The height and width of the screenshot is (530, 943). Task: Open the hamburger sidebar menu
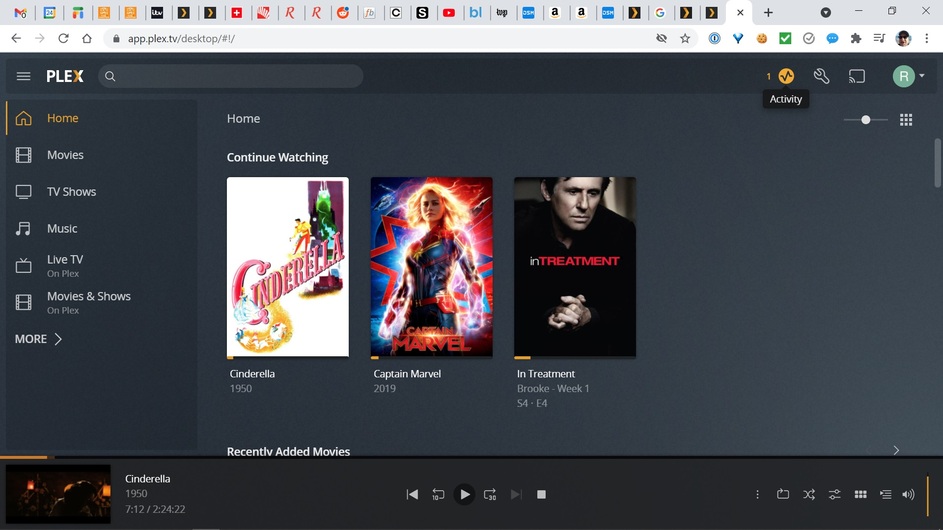pyautogui.click(x=23, y=76)
